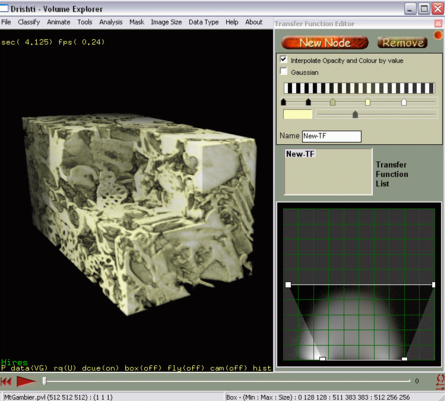Toggle Interpolate Opacity and Colour by value
The height and width of the screenshot is (401, 445).
coord(283,60)
